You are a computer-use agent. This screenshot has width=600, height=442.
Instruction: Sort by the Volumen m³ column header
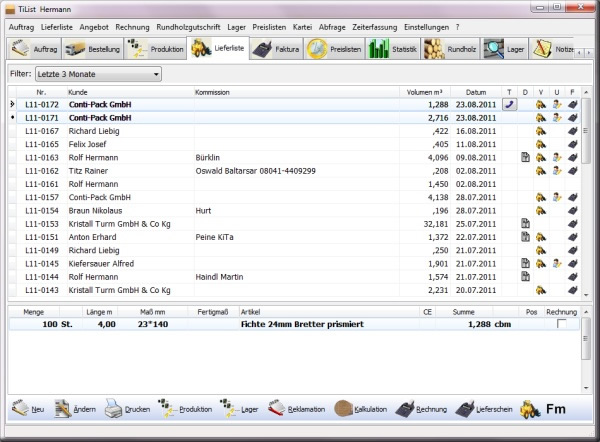(425, 92)
